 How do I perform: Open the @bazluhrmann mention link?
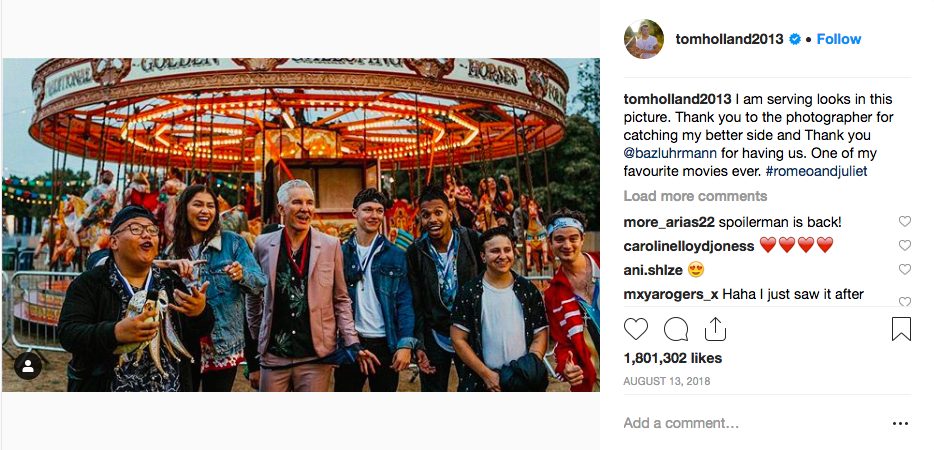click(x=670, y=153)
